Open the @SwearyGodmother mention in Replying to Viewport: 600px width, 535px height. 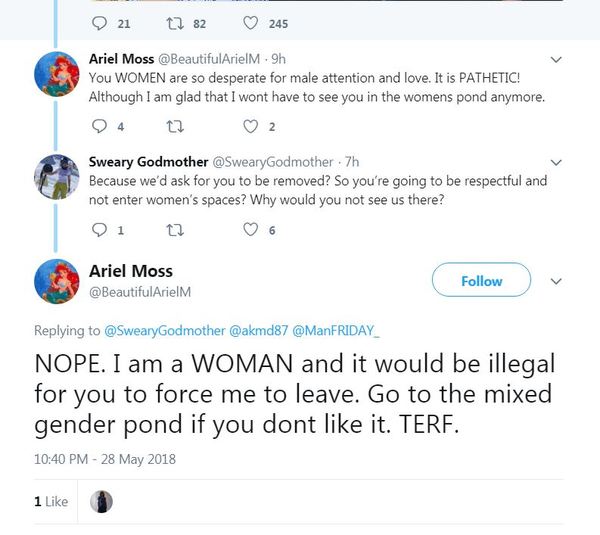164,330
